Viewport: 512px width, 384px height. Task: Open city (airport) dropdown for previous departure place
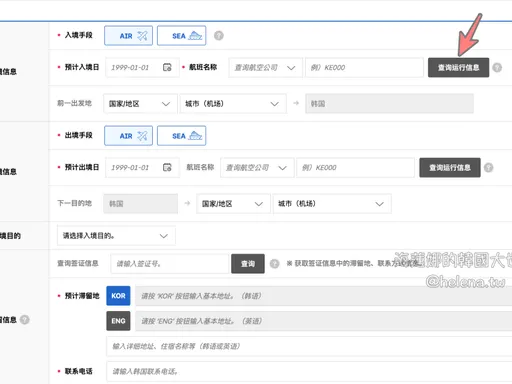click(233, 104)
